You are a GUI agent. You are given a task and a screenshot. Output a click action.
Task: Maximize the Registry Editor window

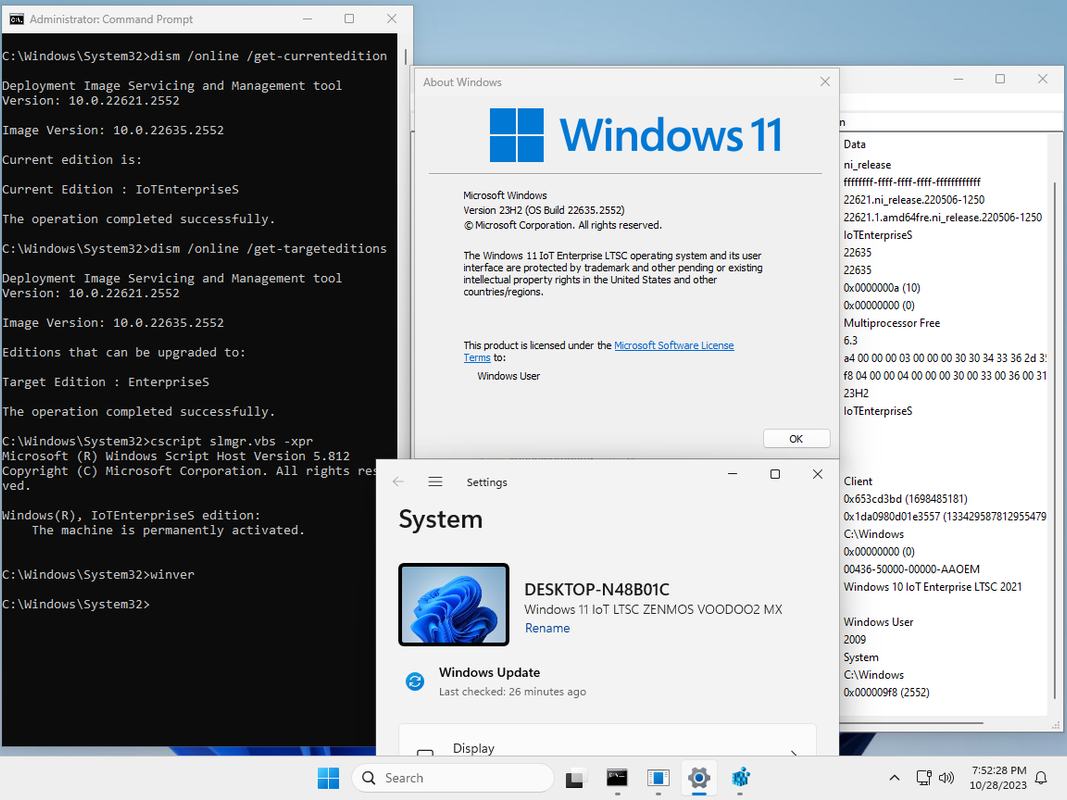1000,79
